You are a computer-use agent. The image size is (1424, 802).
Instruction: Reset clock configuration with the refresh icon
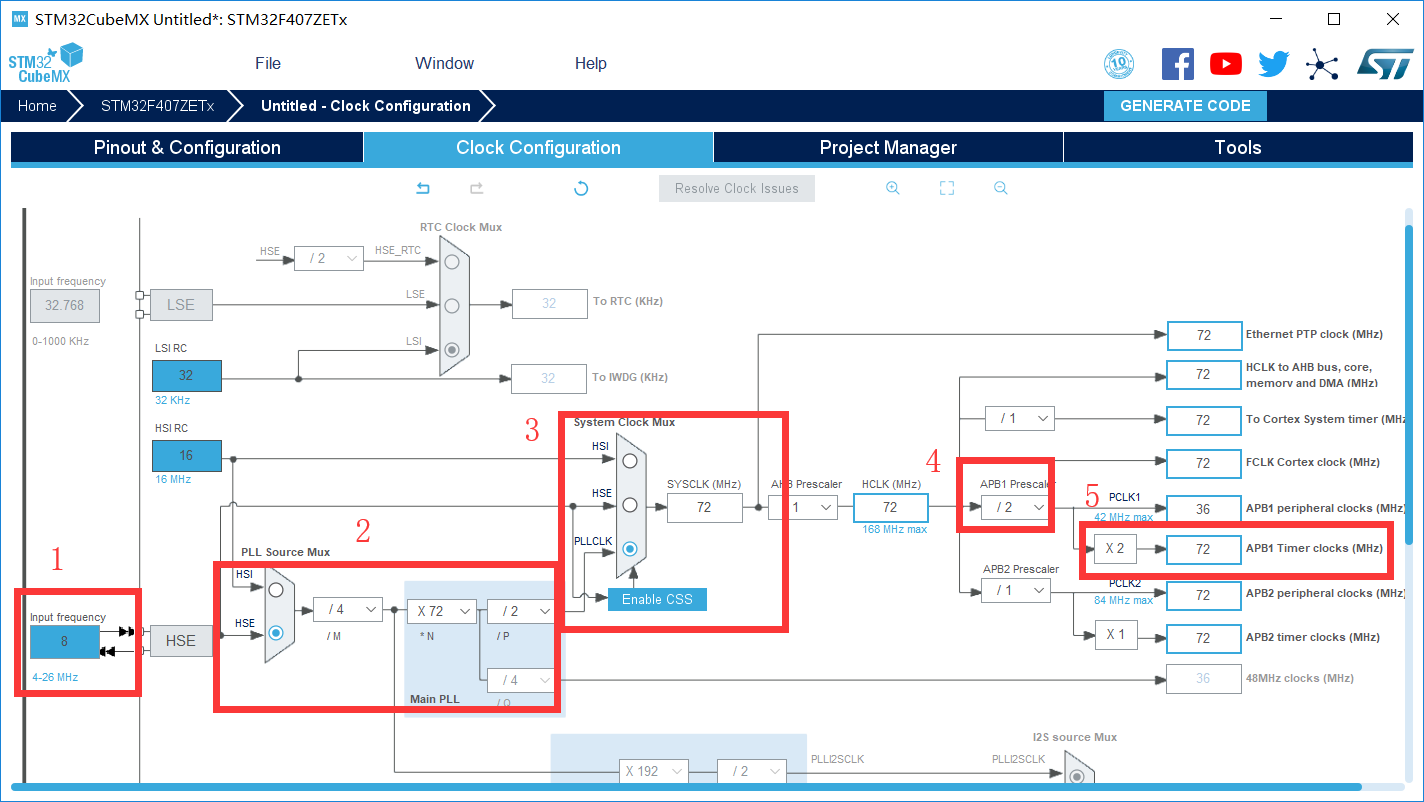click(581, 188)
